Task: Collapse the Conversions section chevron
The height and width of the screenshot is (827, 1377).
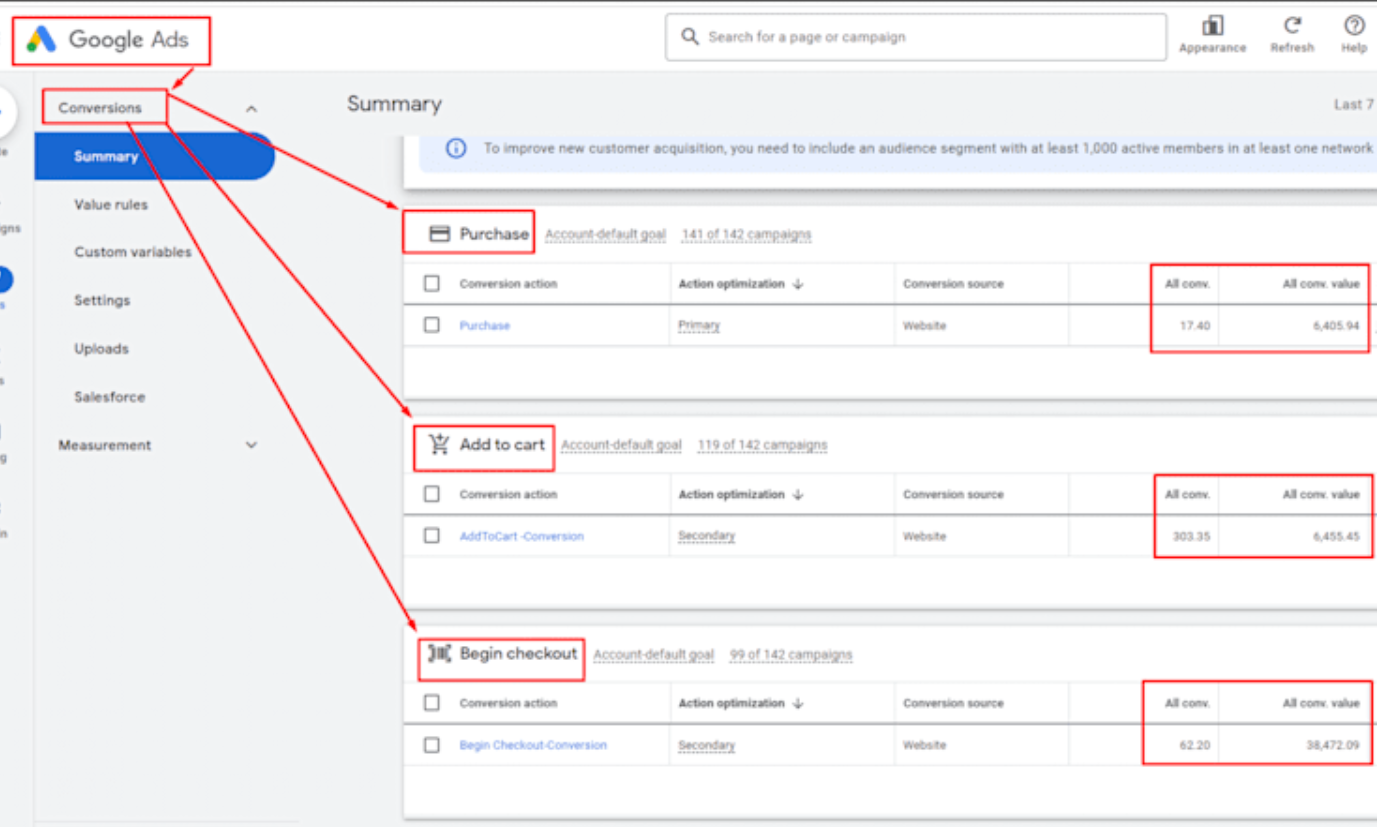Action: click(252, 109)
